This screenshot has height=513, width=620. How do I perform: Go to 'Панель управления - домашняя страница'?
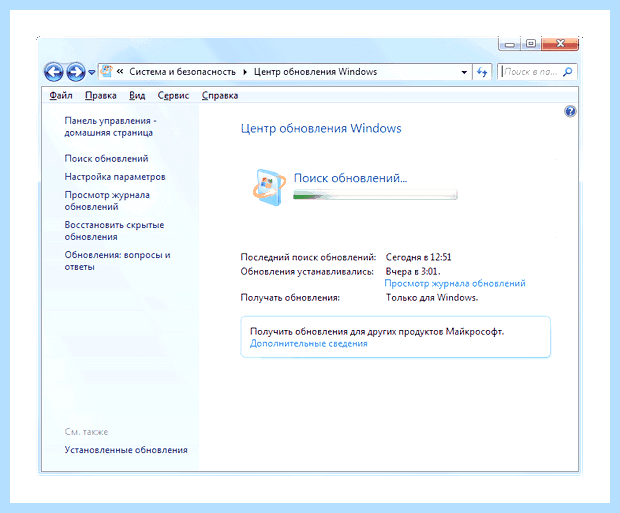[x=110, y=127]
